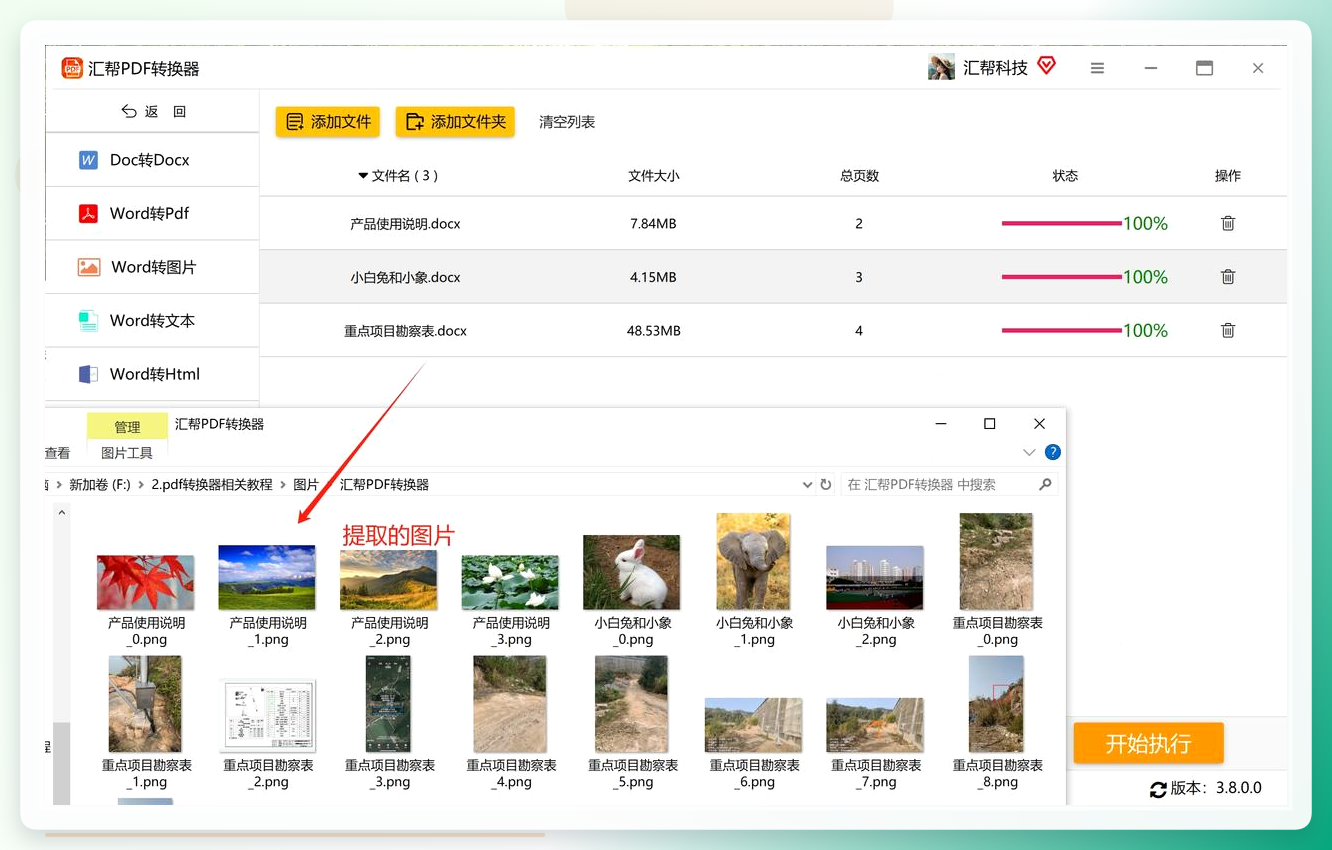Delete 小白兔和小象.docx with trash icon
The height and width of the screenshot is (850, 1332).
pyautogui.click(x=1228, y=277)
